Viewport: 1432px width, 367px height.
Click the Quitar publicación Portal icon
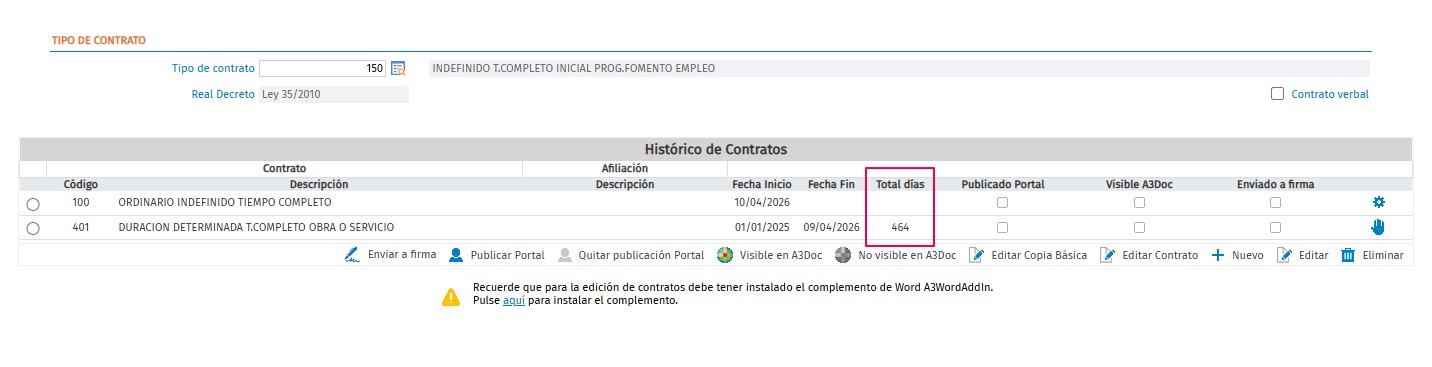click(x=566, y=255)
